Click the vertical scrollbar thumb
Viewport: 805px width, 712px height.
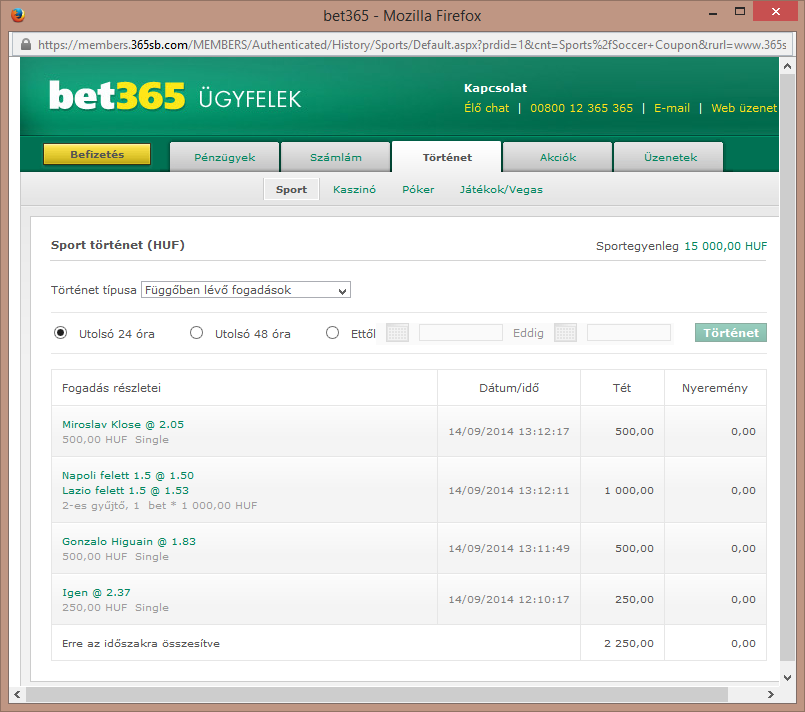(x=787, y=368)
